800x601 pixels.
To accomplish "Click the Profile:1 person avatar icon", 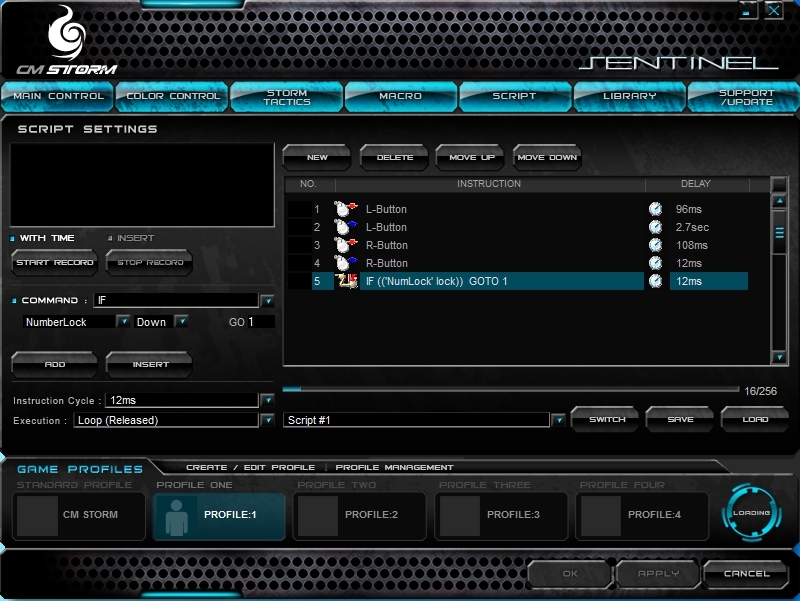I will click(x=176, y=517).
